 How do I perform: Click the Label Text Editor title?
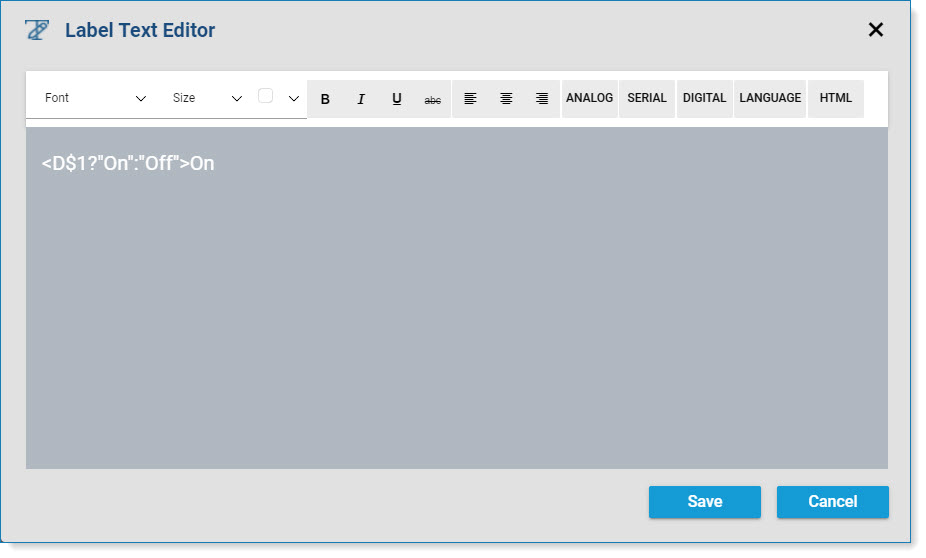140,30
